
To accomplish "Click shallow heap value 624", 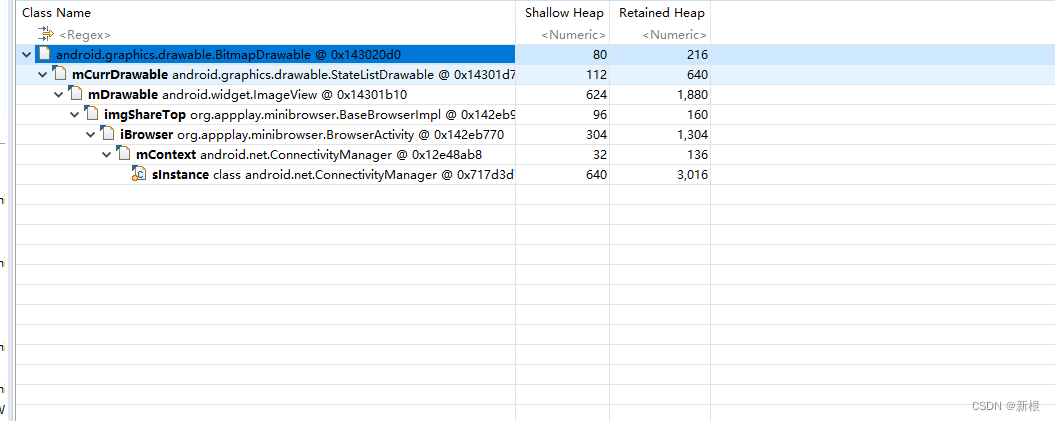I will tap(597, 95).
